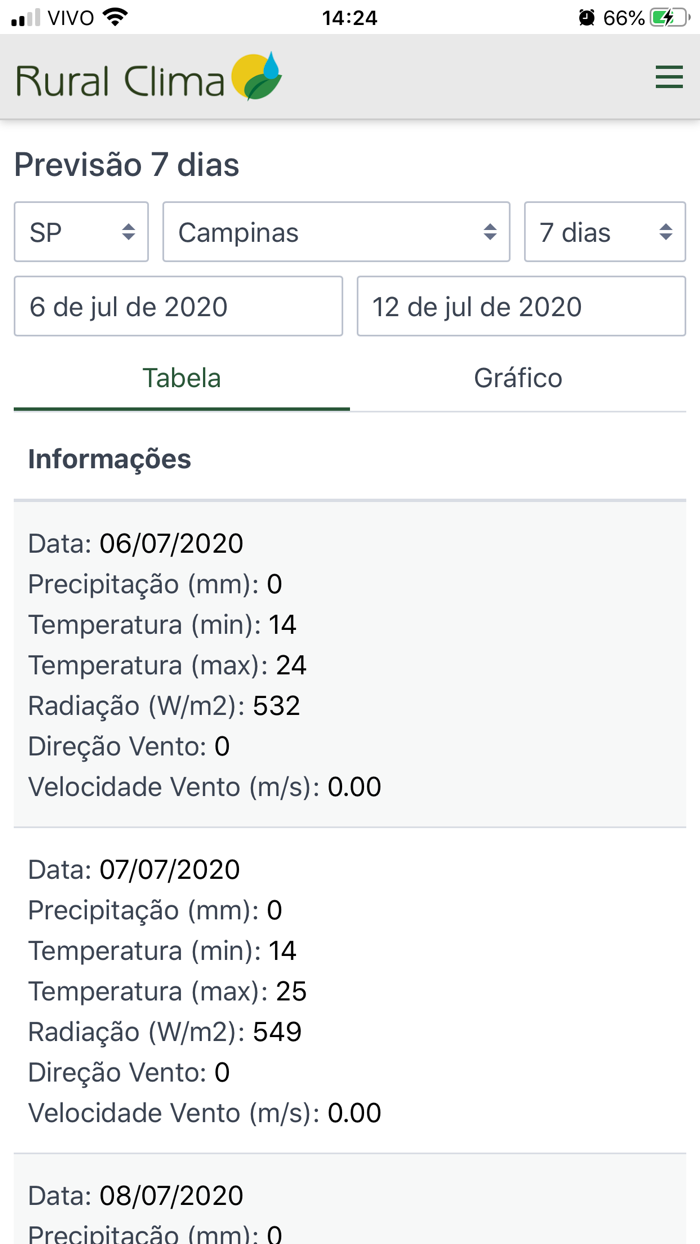Image resolution: width=700 pixels, height=1244 pixels.
Task: Open the start date field 6 de jul
Action: pos(177,306)
